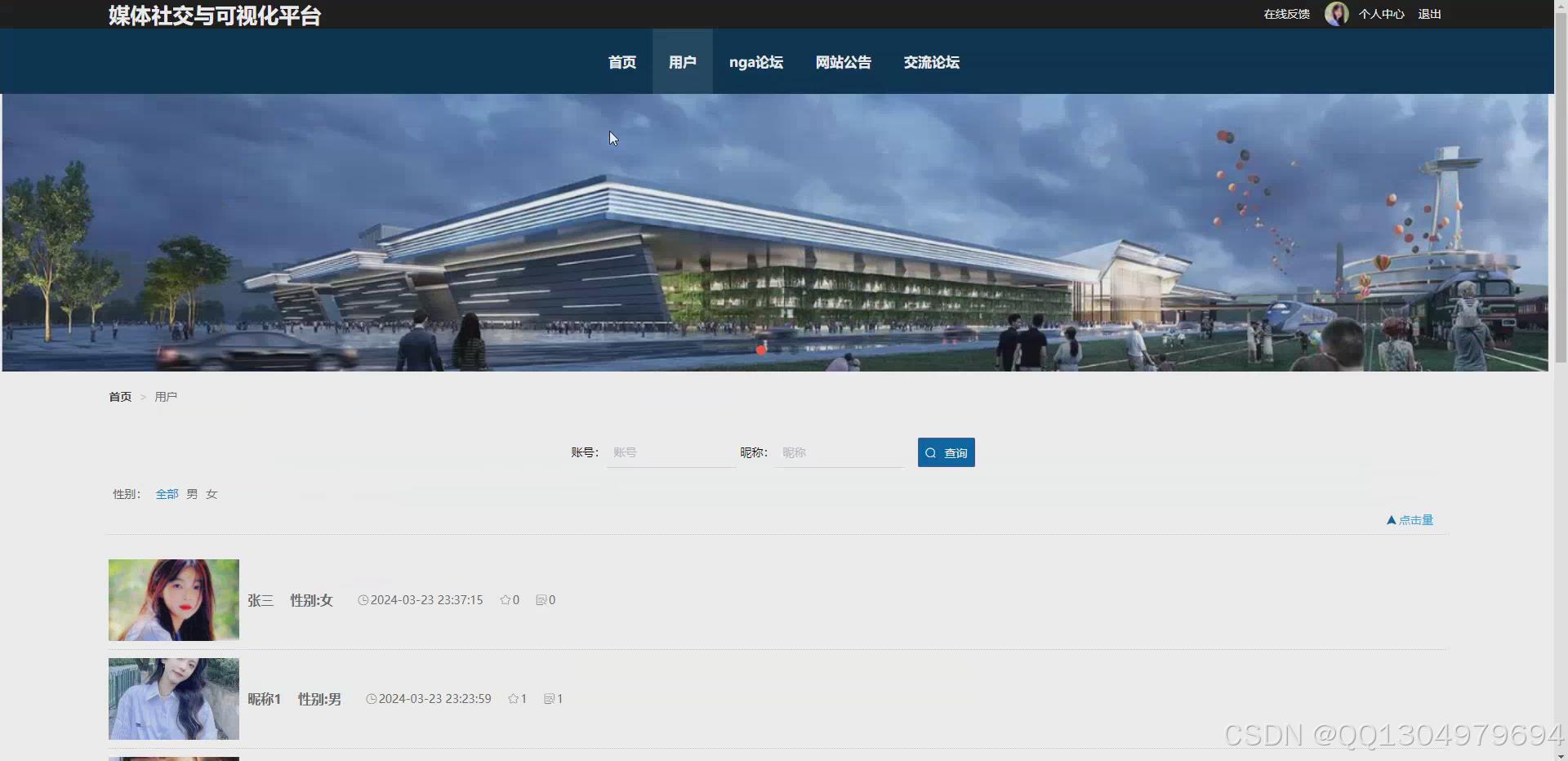
Task: Focus the 账号 input field
Action: (670, 452)
